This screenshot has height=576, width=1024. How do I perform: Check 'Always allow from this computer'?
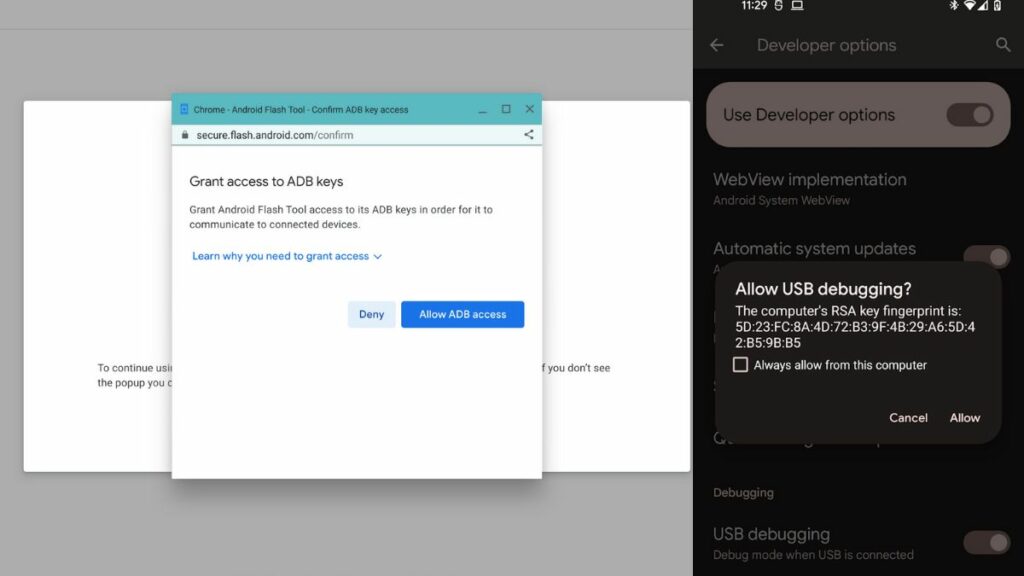click(x=741, y=365)
